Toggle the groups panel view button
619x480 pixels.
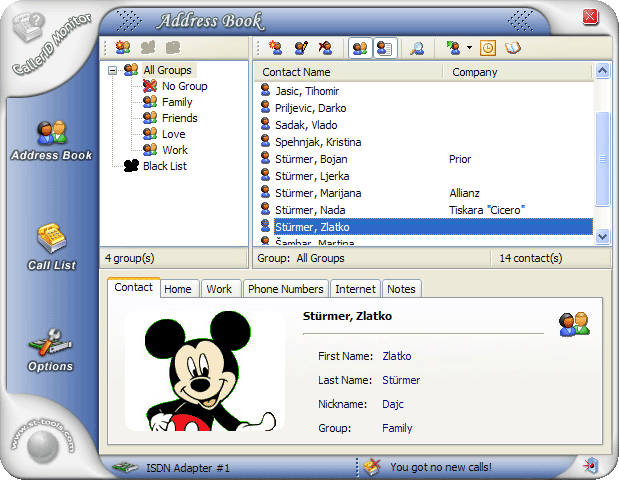point(360,48)
